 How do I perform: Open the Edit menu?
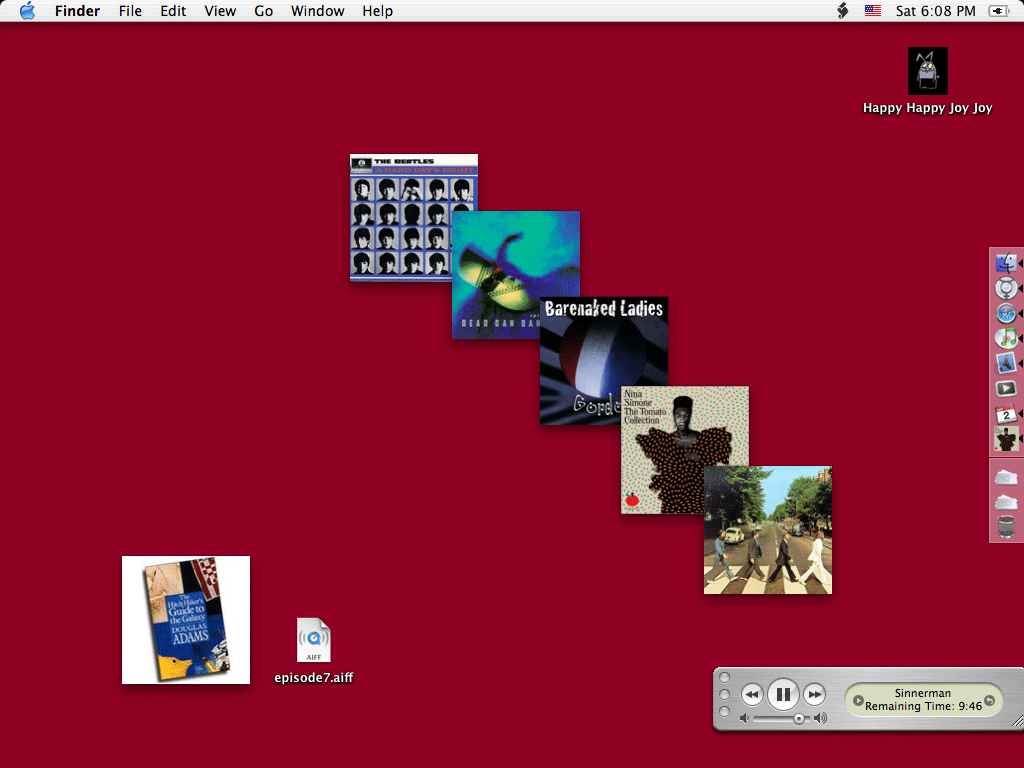173,10
